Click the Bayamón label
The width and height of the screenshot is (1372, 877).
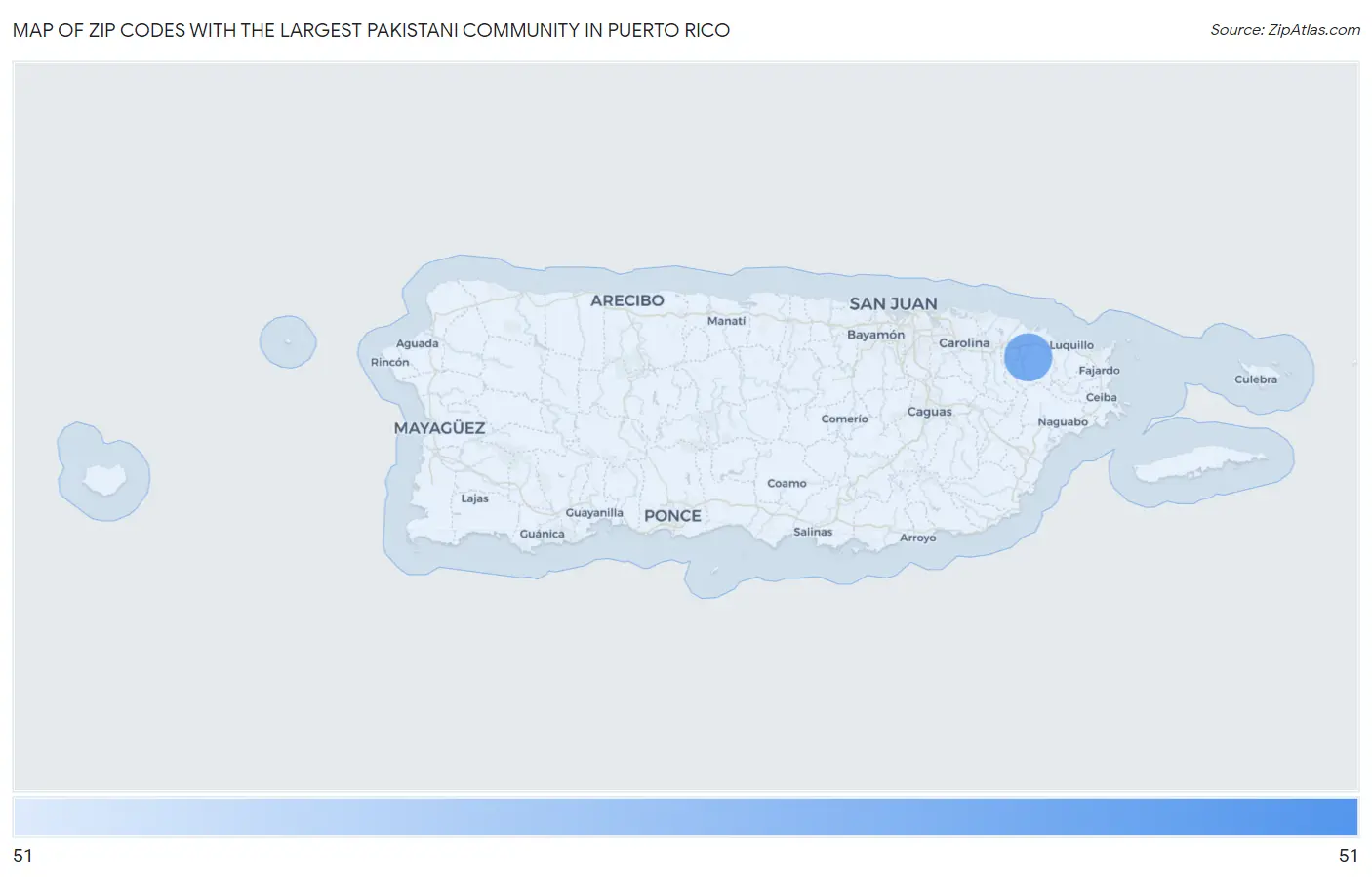[875, 335]
